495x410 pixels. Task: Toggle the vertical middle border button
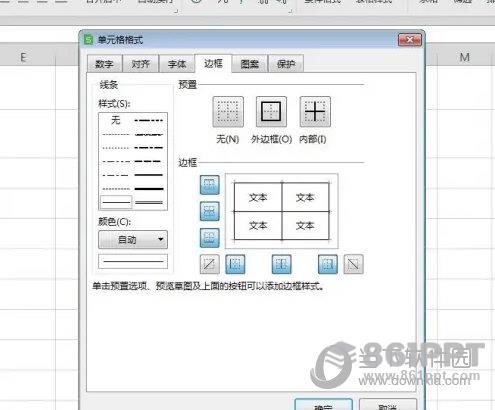coord(281,264)
